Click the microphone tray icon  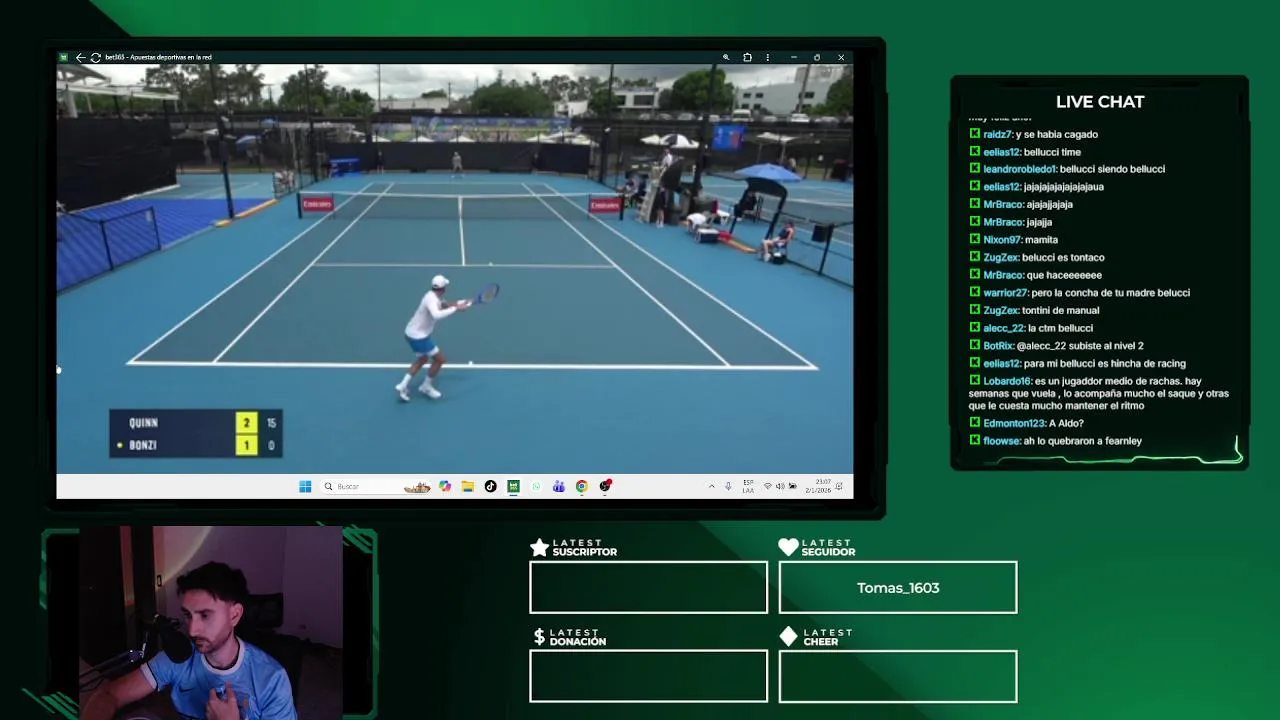728,487
